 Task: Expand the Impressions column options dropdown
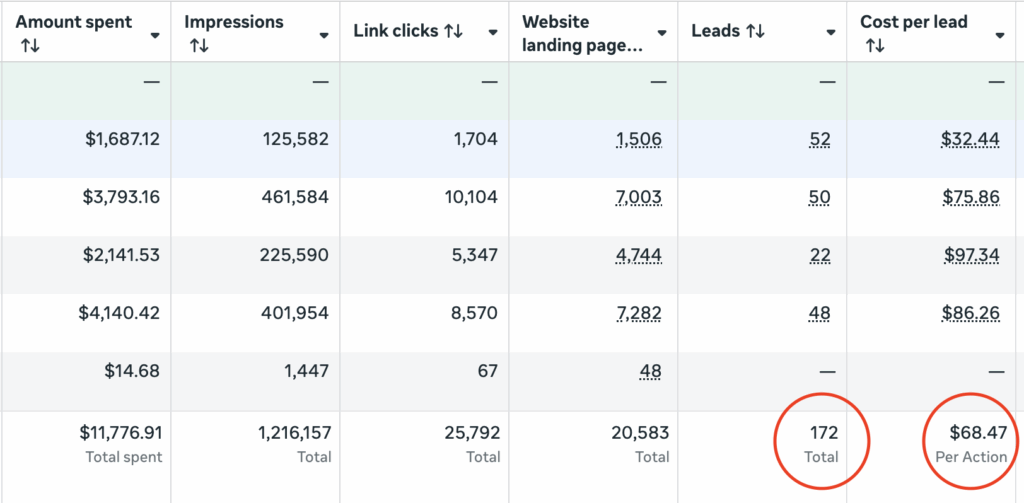[323, 35]
